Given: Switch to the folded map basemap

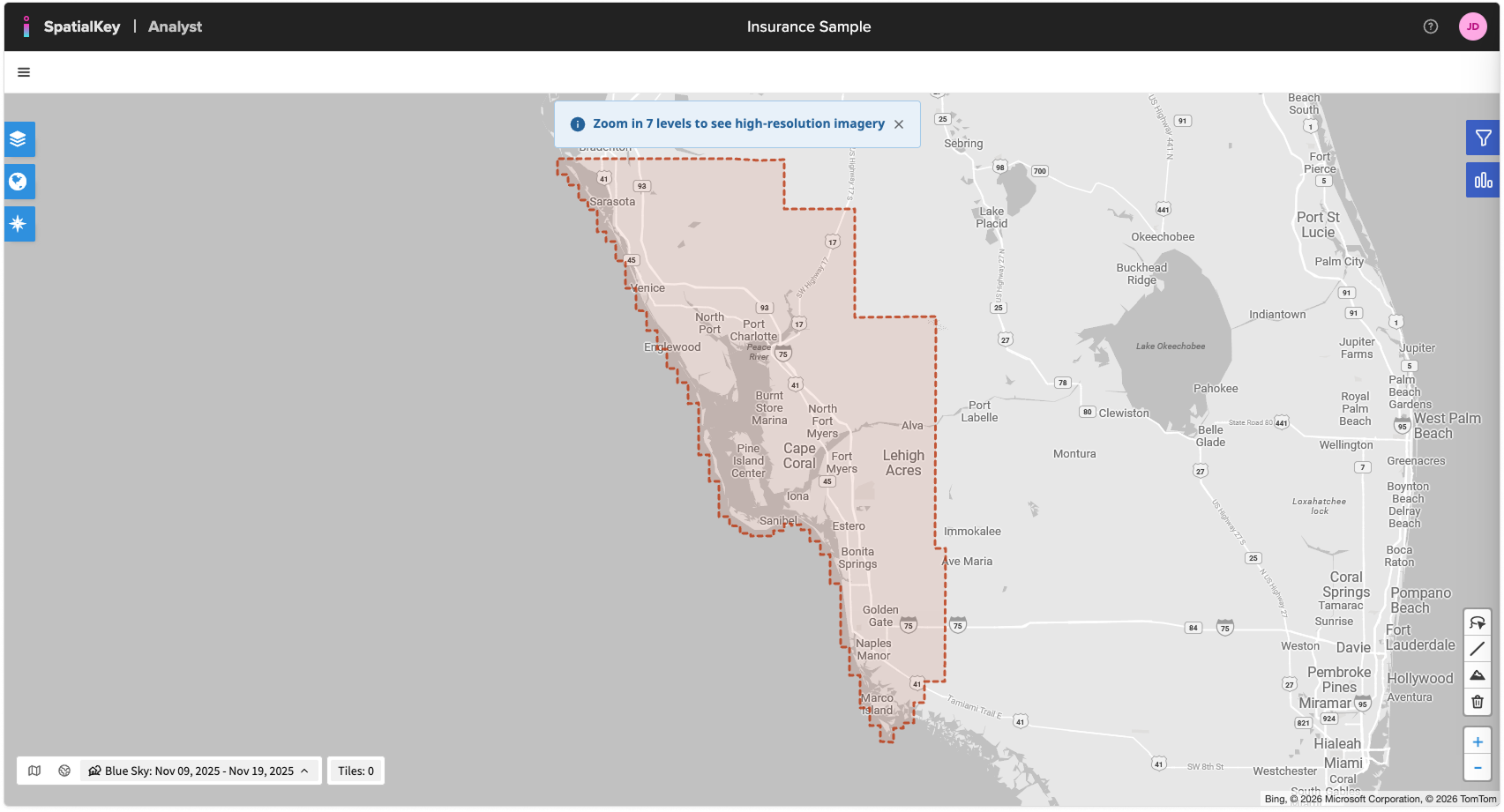Looking at the screenshot, I should [x=34, y=771].
